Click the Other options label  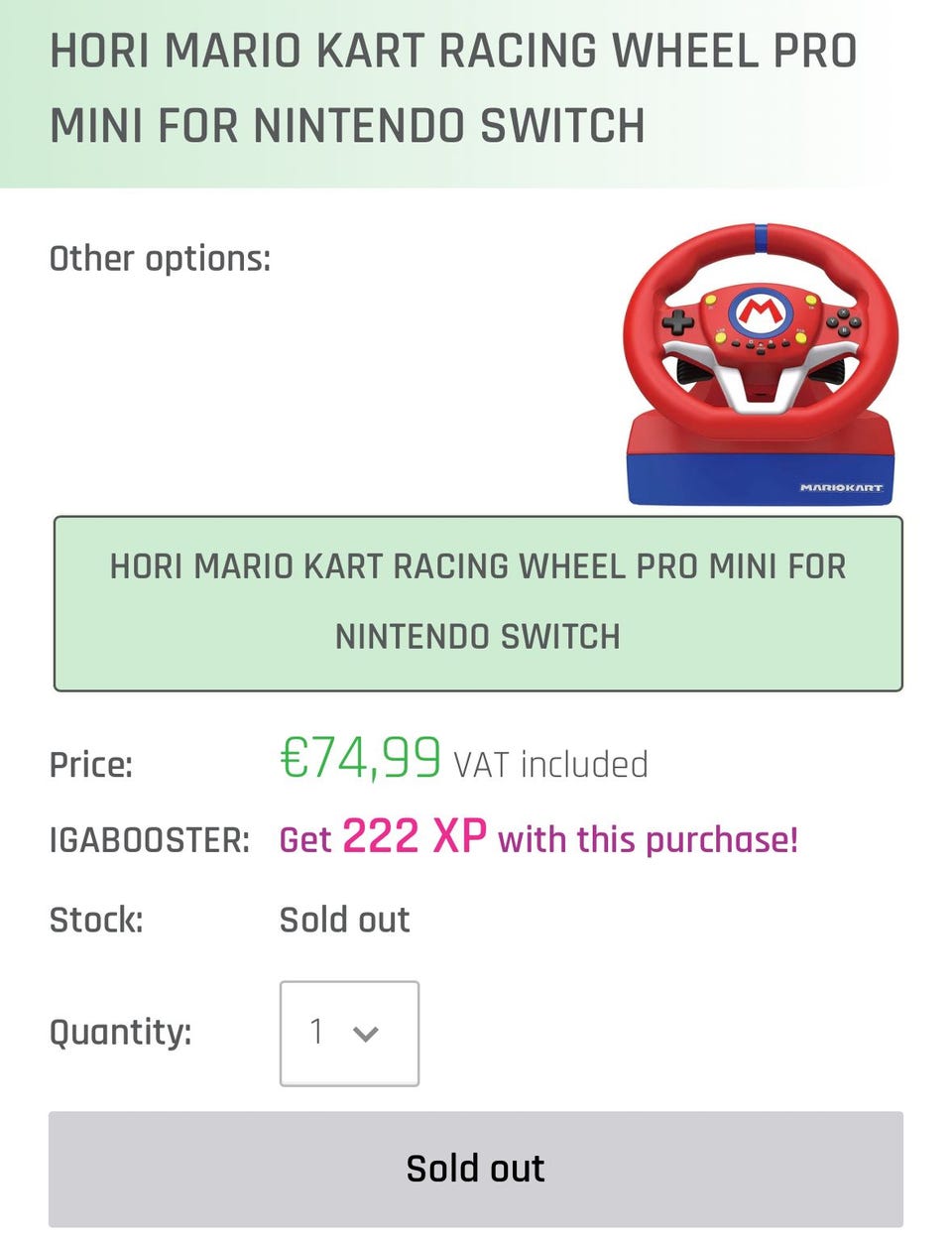click(160, 258)
